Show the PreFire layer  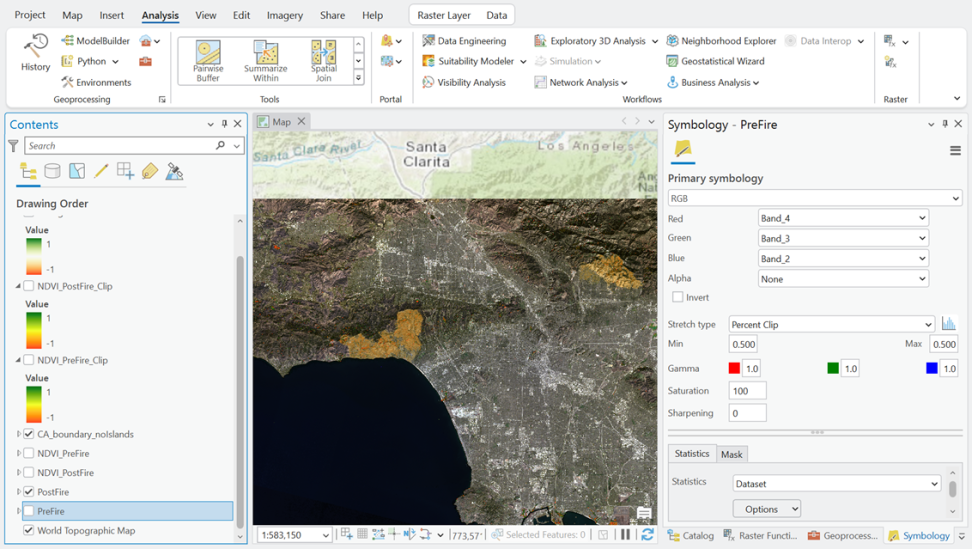[x=29, y=511]
